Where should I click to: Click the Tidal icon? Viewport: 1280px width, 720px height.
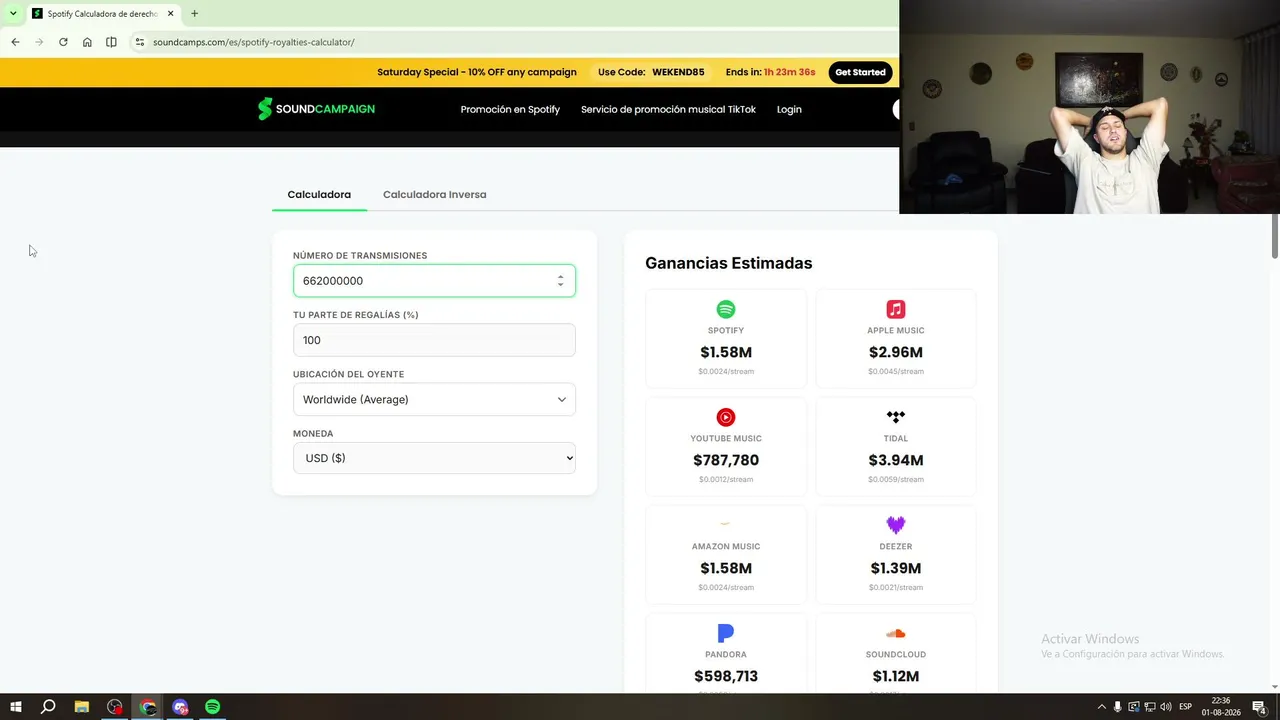[896, 417]
